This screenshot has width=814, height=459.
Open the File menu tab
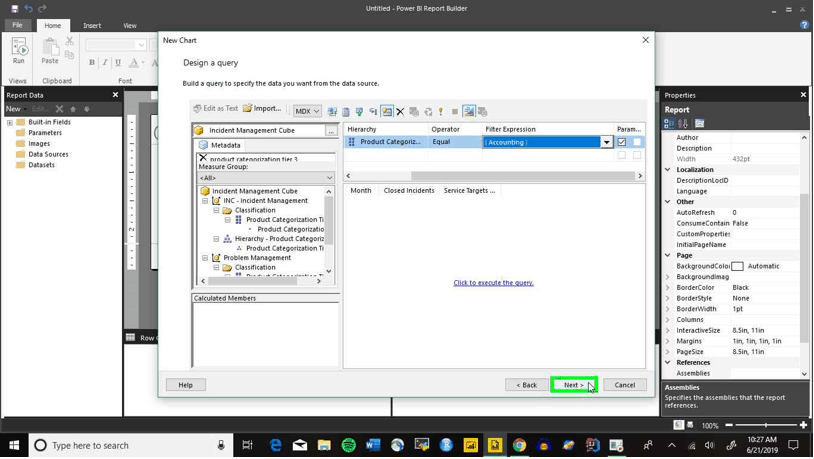pyautogui.click(x=17, y=25)
